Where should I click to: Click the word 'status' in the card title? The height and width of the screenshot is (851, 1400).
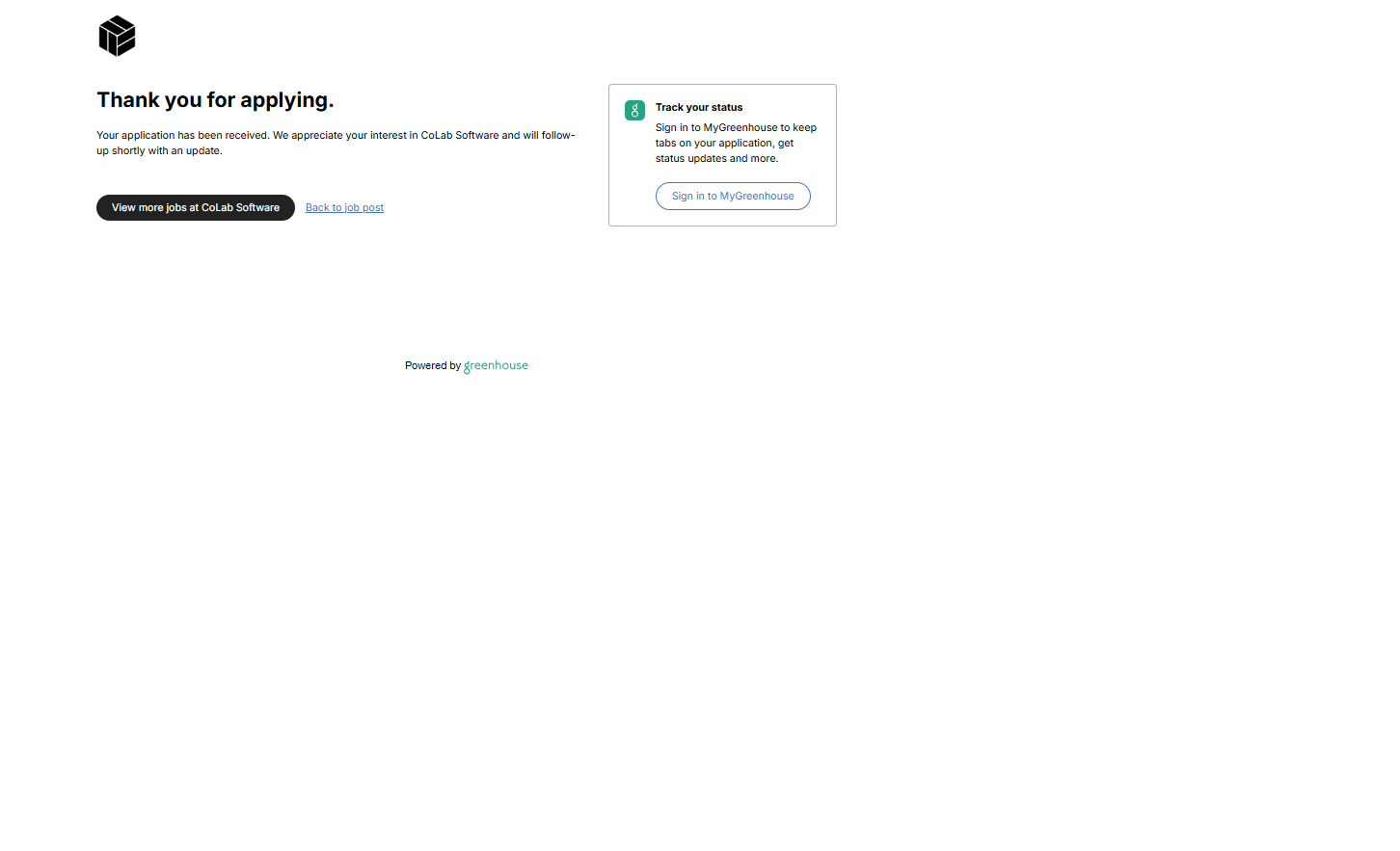coord(727,108)
